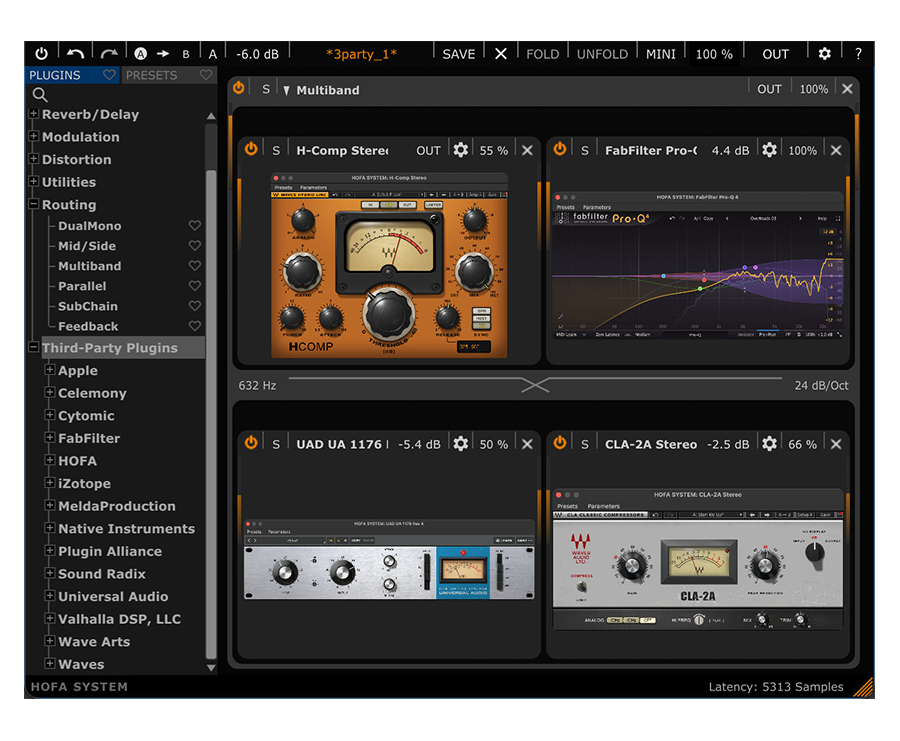Click the undo arrow icon
The height and width of the screenshot is (741, 900).
tap(75, 54)
